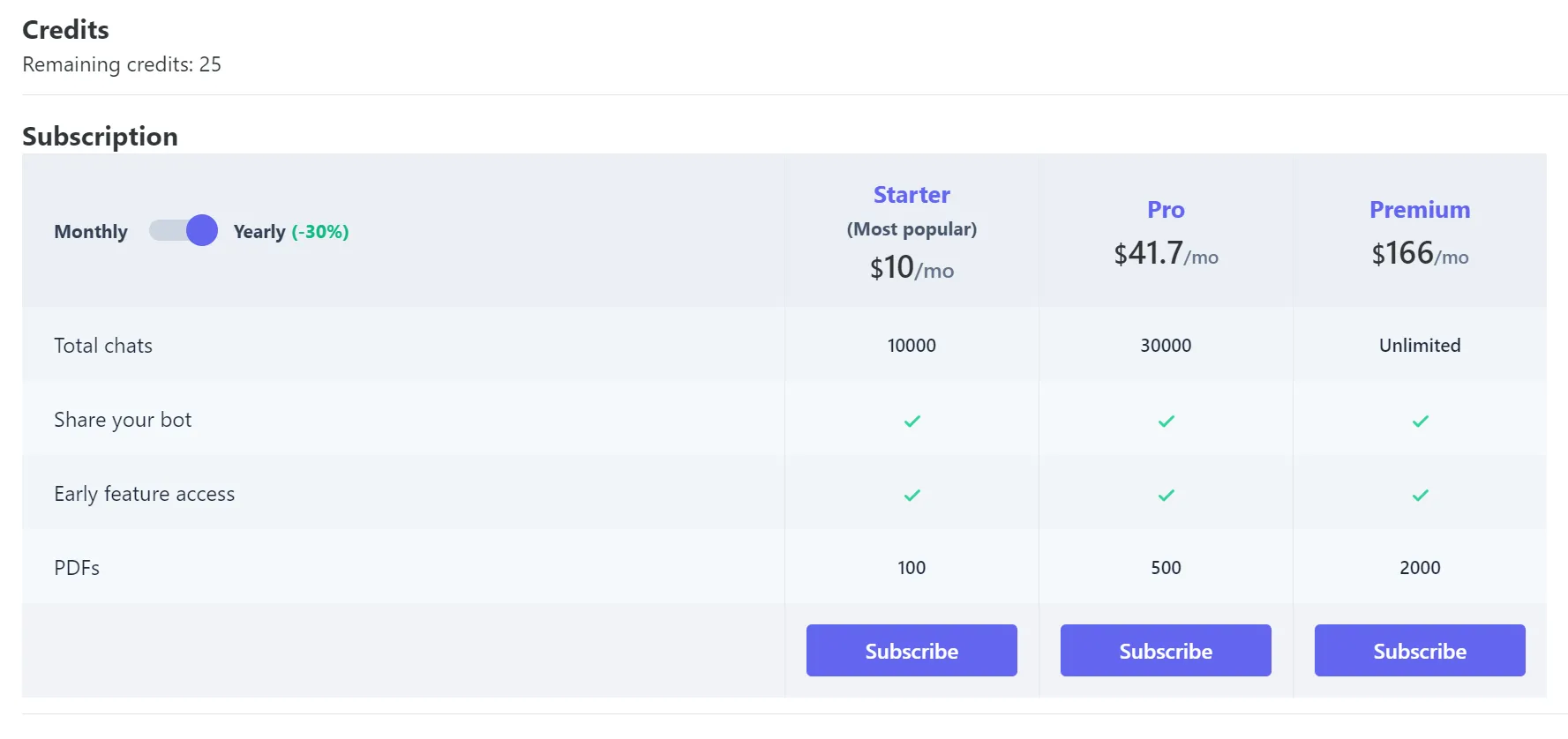Viewport: 1568px width, 739px height.
Task: Click the Total chats row label
Action: coord(103,346)
